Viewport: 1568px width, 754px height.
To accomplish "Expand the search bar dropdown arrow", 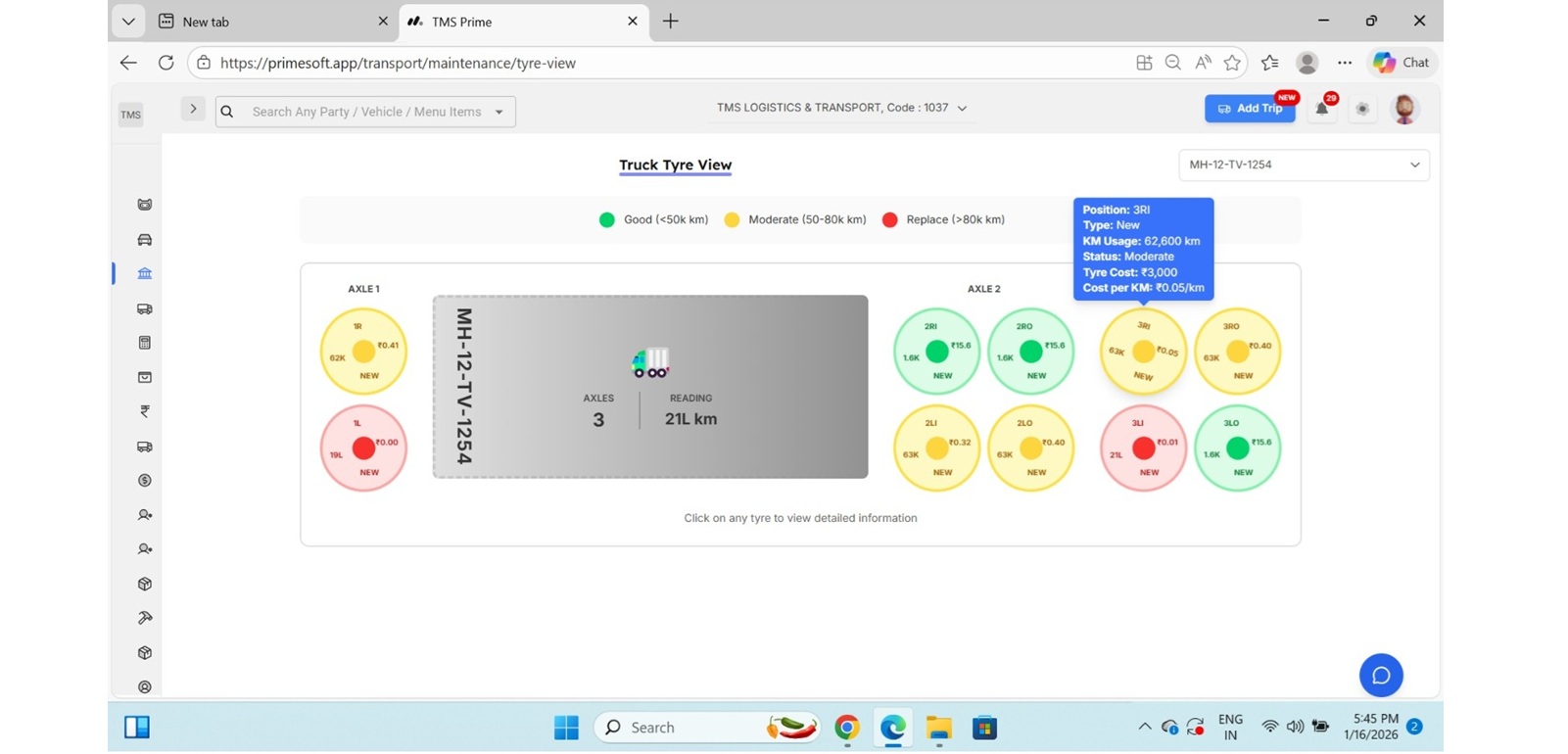I will coord(499,113).
